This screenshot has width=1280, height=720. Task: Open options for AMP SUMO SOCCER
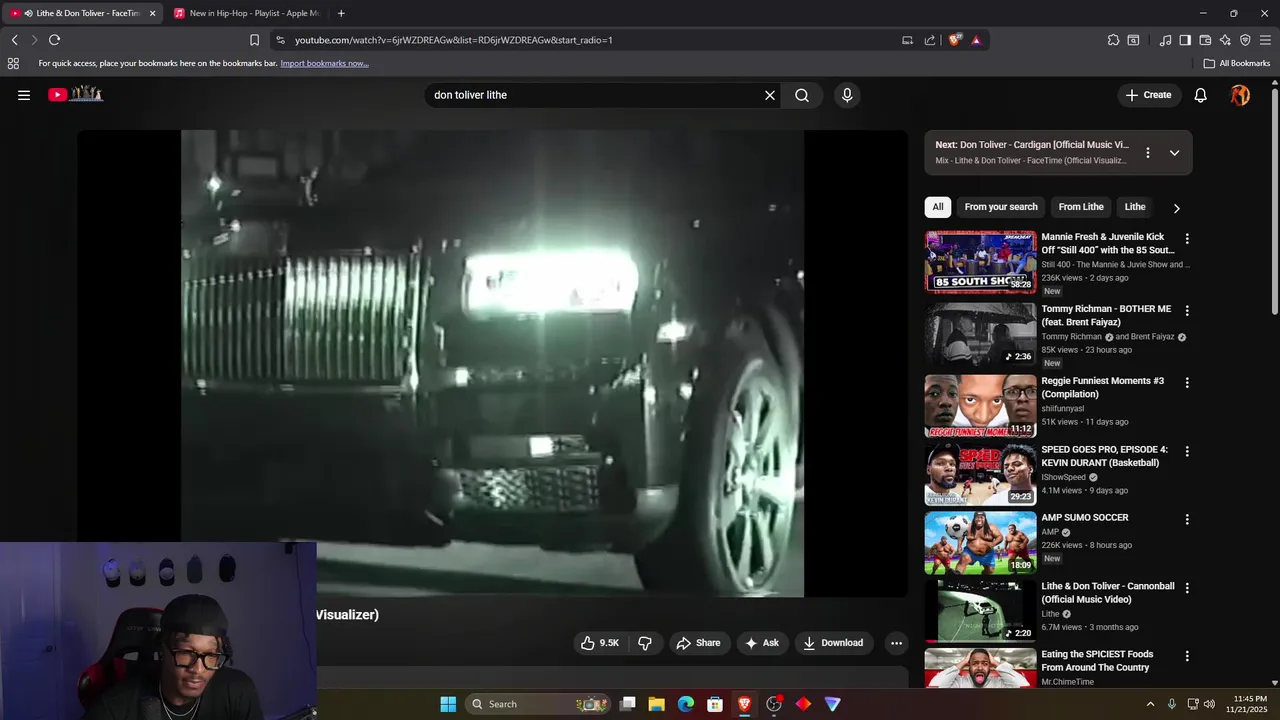(1187, 520)
